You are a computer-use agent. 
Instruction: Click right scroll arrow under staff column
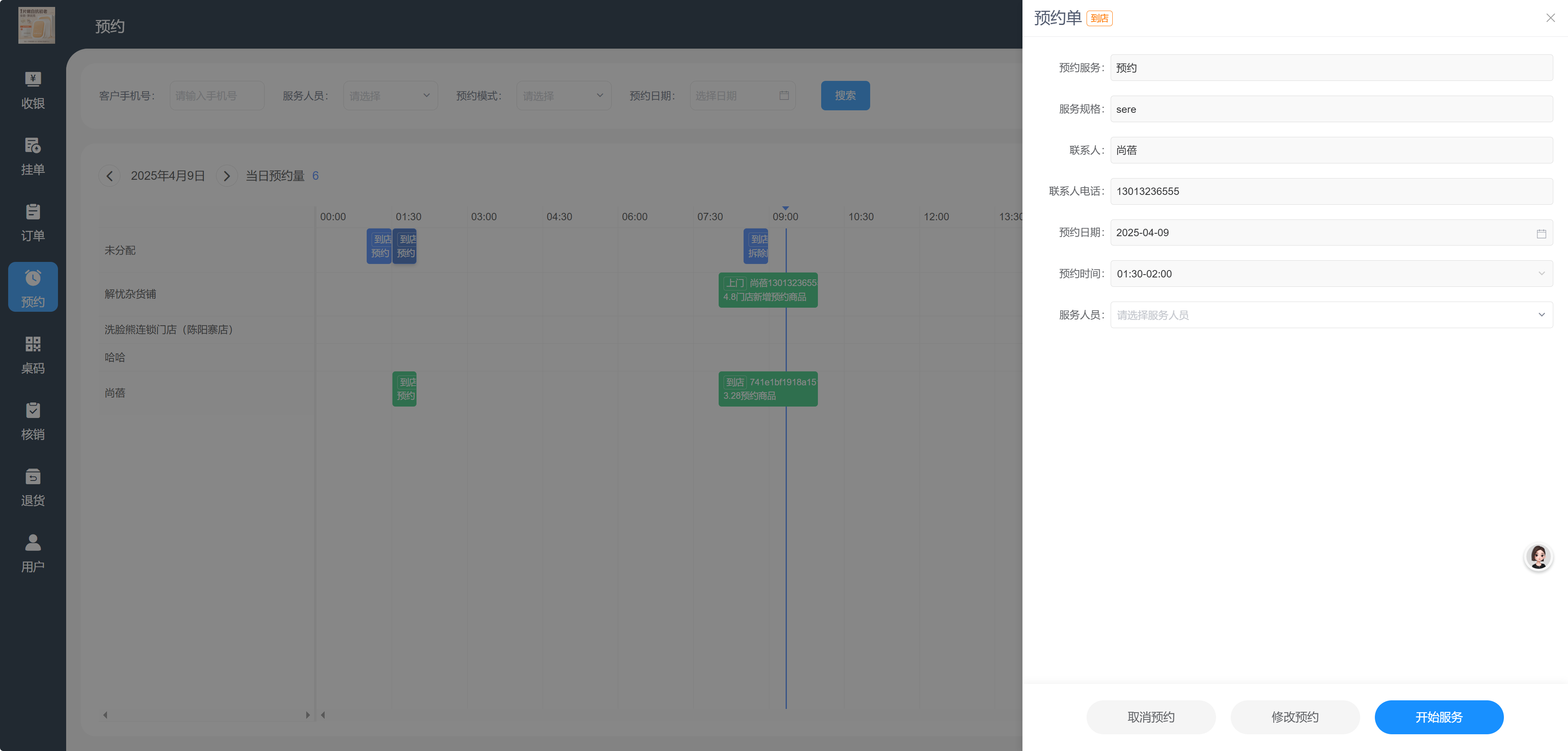pos(307,715)
